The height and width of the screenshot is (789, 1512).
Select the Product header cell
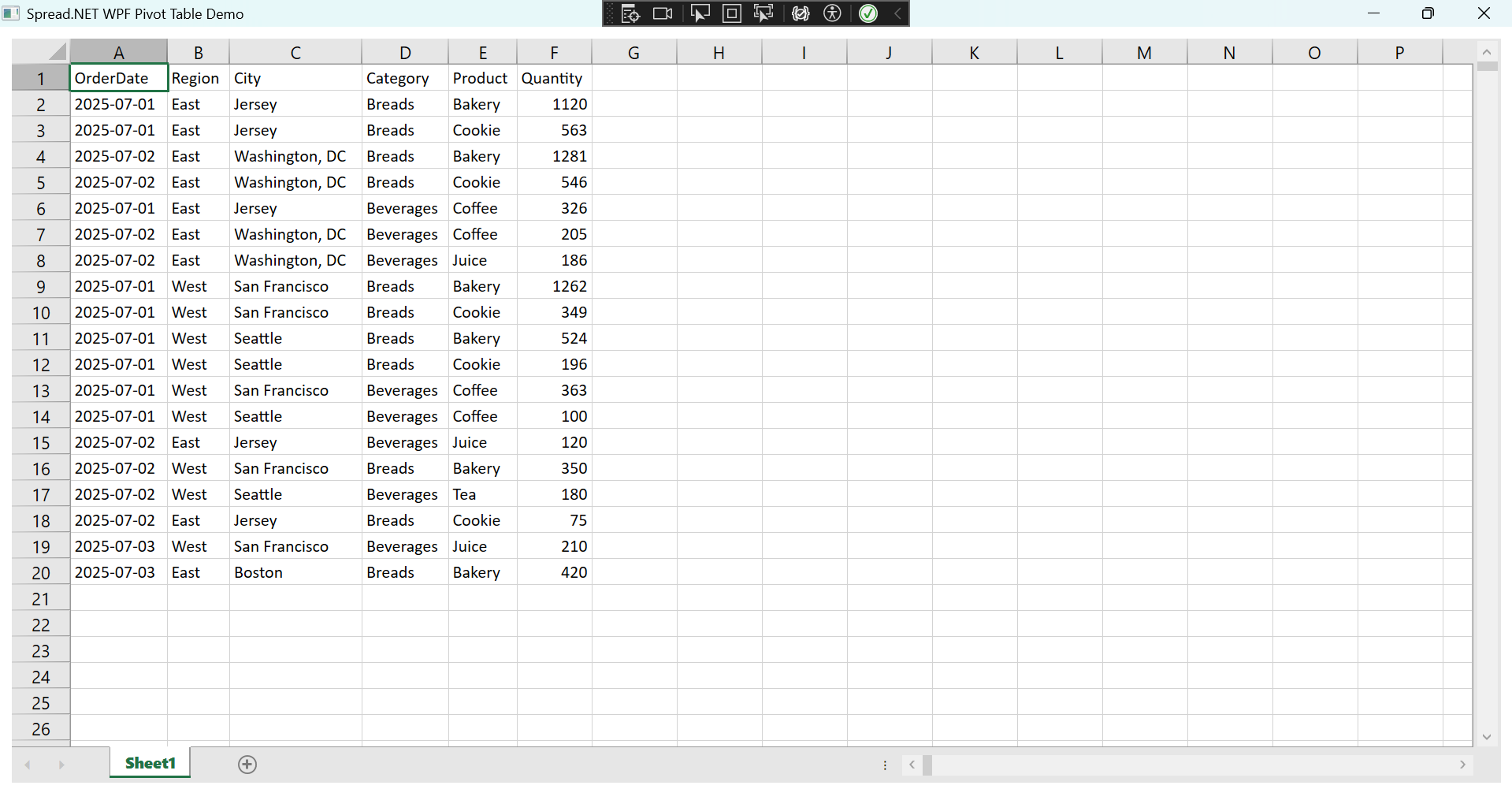tap(483, 78)
